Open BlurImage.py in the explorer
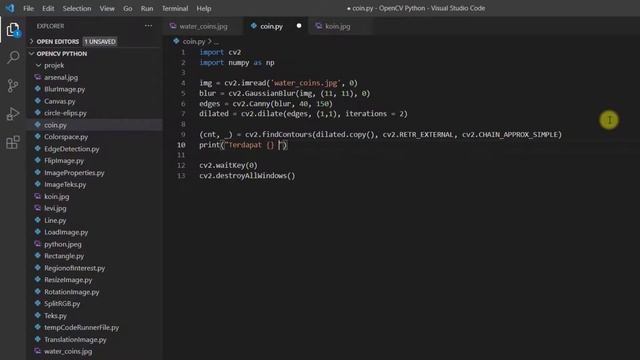 pos(64,89)
